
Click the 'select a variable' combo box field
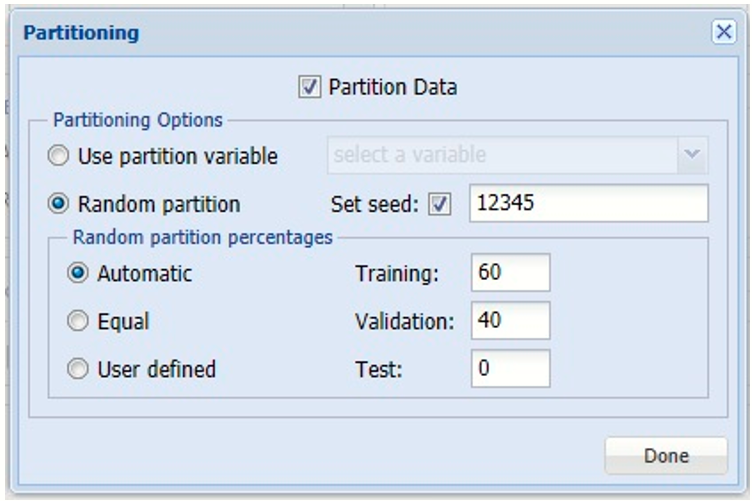coord(500,156)
